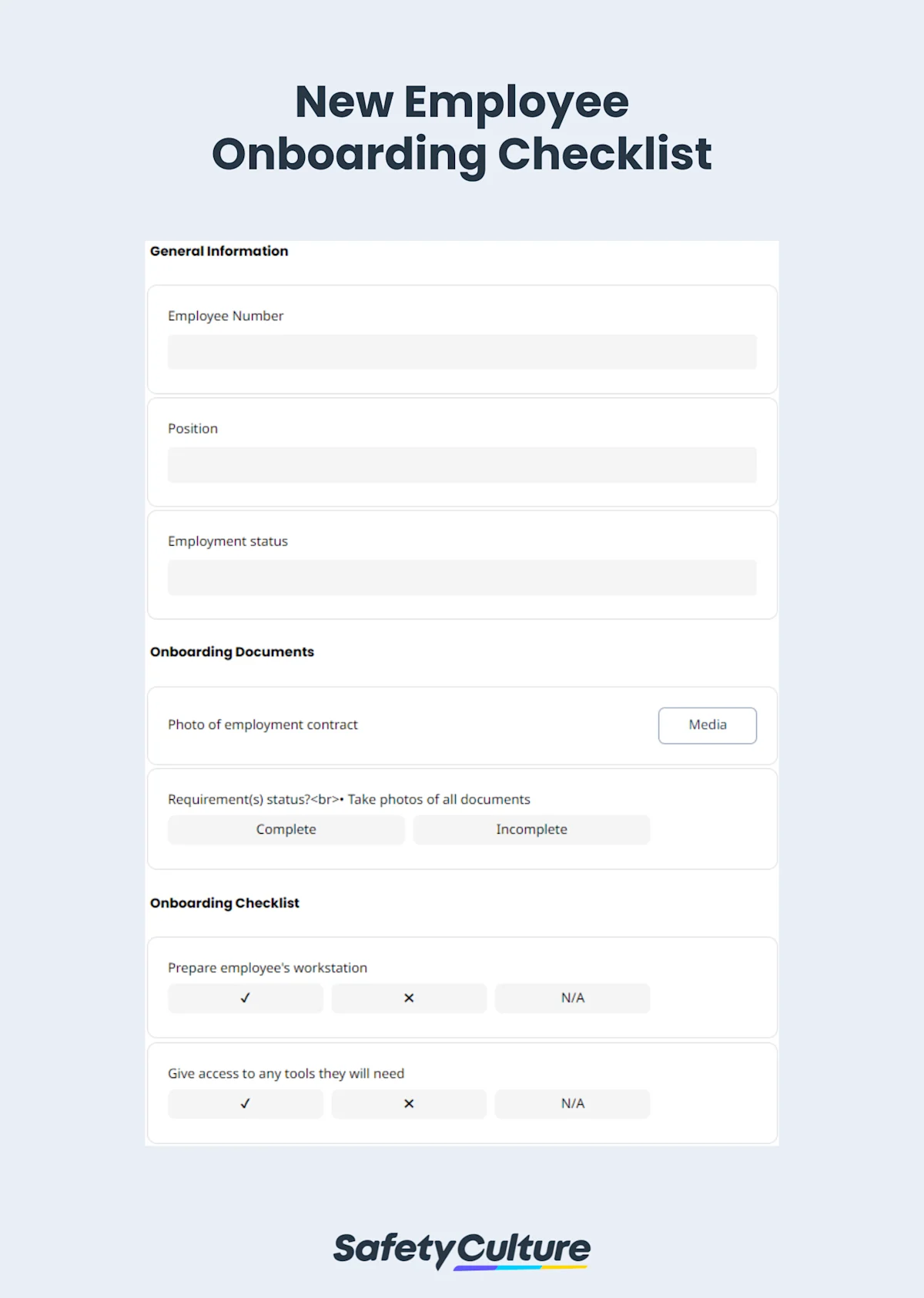The width and height of the screenshot is (924, 1298).
Task: Collapse the General Information section
Action: [x=219, y=251]
